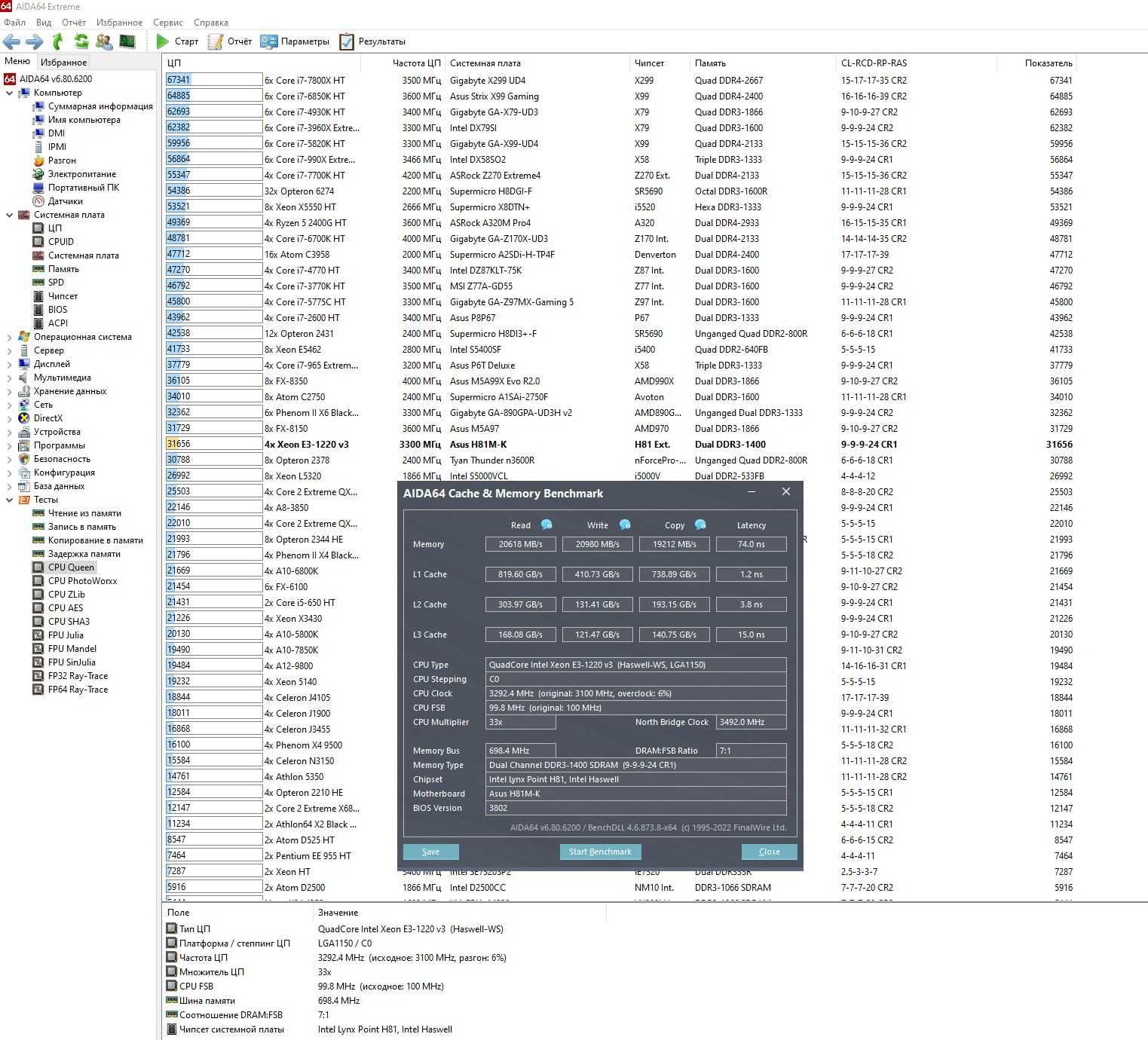Open Результаты from the toolbar
The height and width of the screenshot is (1040, 1148).
[373, 41]
